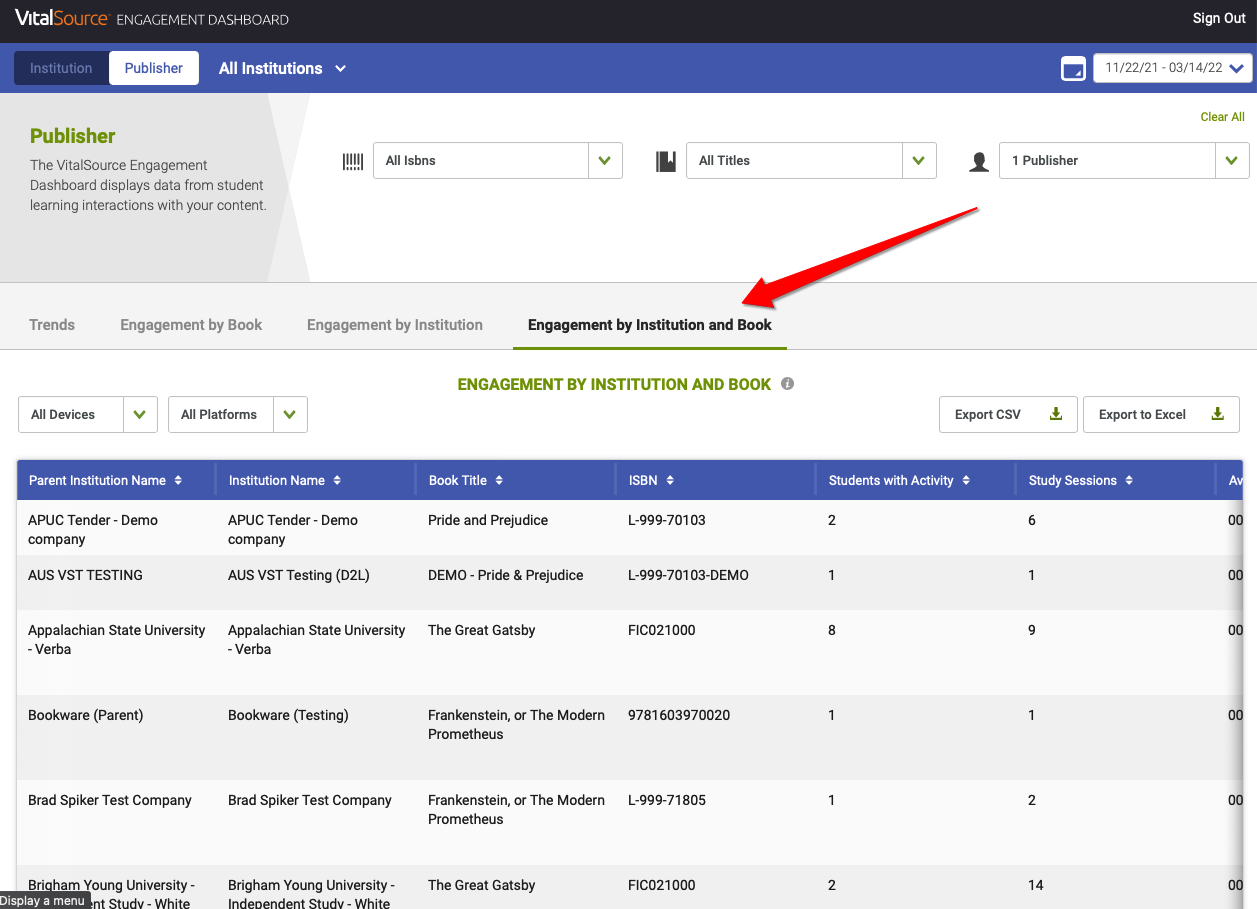Switch to Engagement by Institution tab
This screenshot has height=909, width=1257.
coord(395,325)
